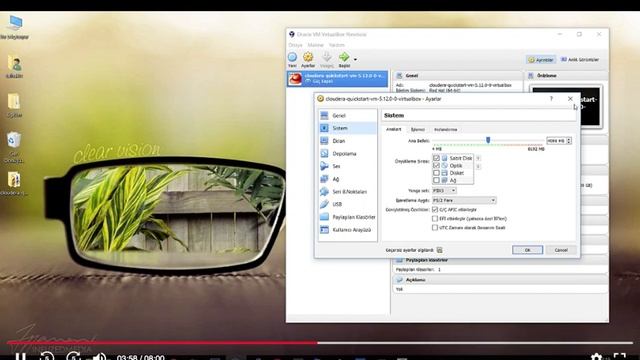This screenshot has width=640, height=360.
Task: Skip the video forward five seconds
Action: pyautogui.click(x=73, y=357)
